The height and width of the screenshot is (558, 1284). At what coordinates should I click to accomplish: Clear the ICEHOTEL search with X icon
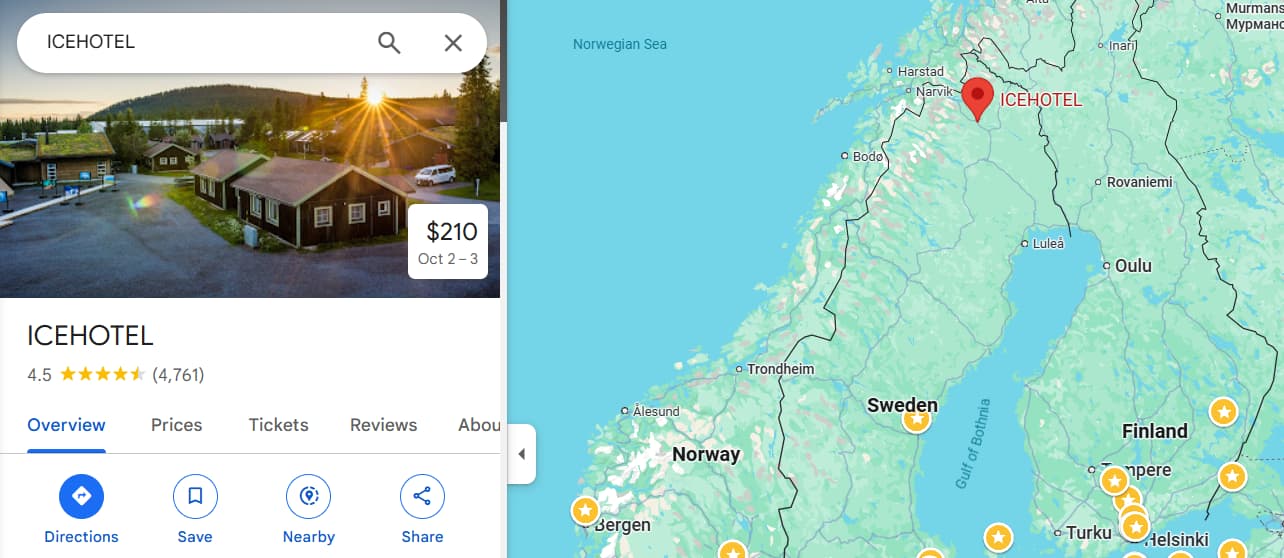click(453, 42)
